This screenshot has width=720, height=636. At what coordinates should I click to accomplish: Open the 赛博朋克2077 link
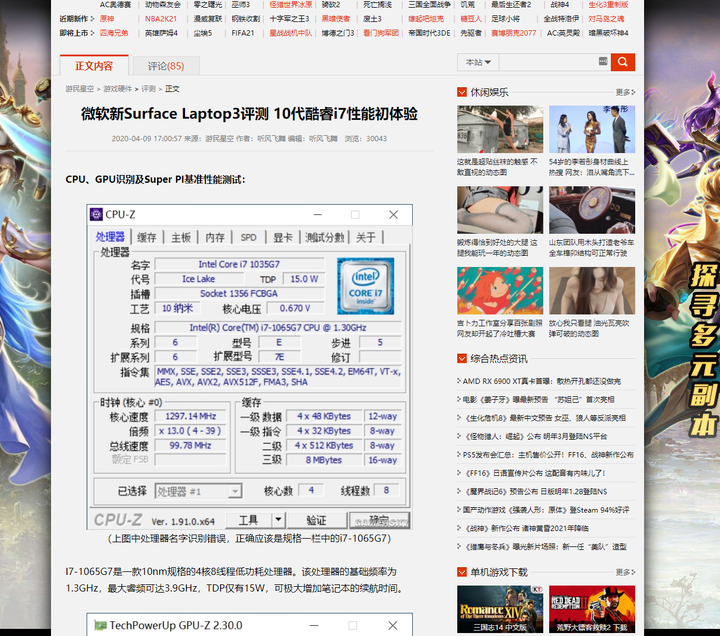tap(513, 33)
